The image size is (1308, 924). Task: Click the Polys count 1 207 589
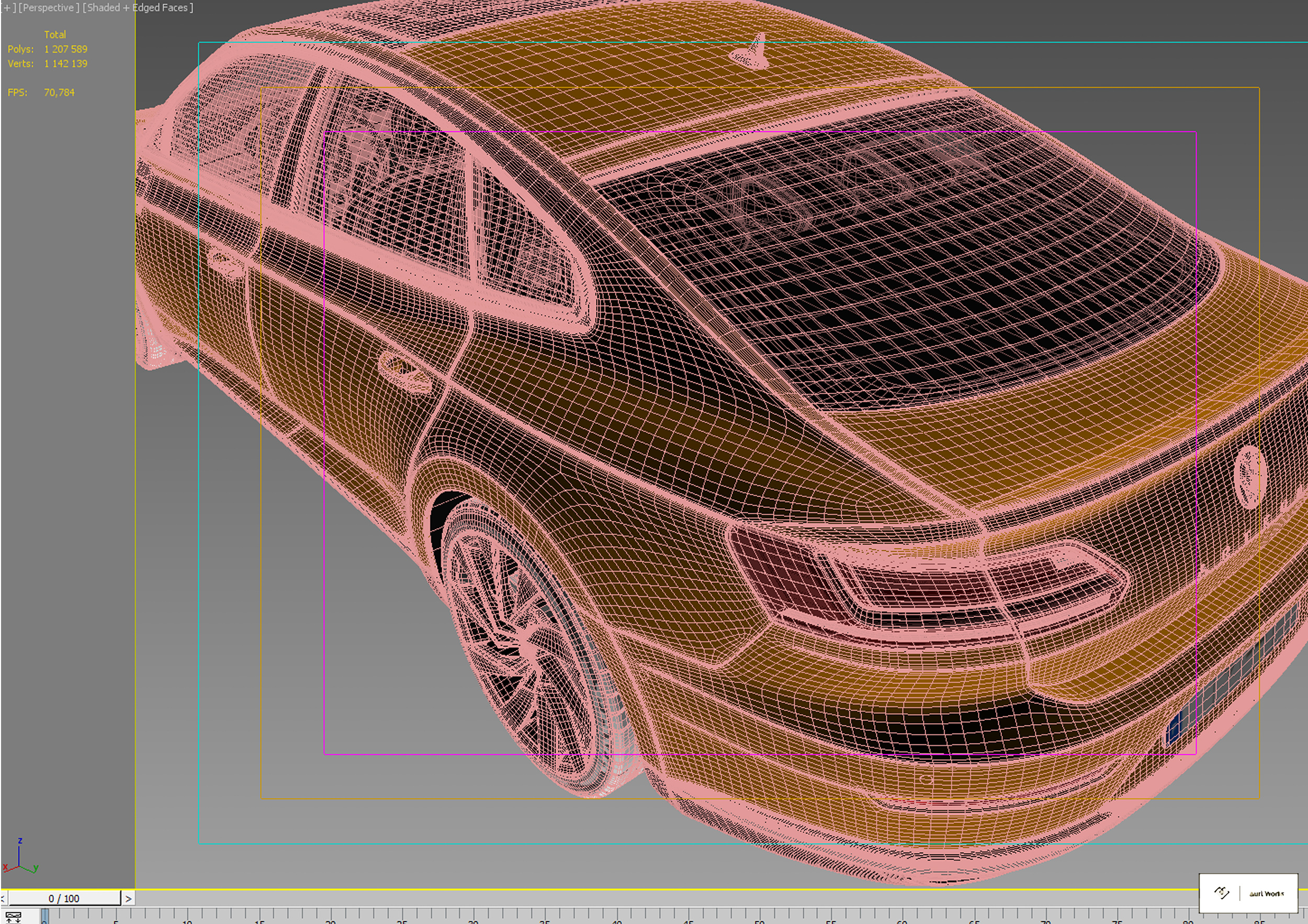[66, 50]
